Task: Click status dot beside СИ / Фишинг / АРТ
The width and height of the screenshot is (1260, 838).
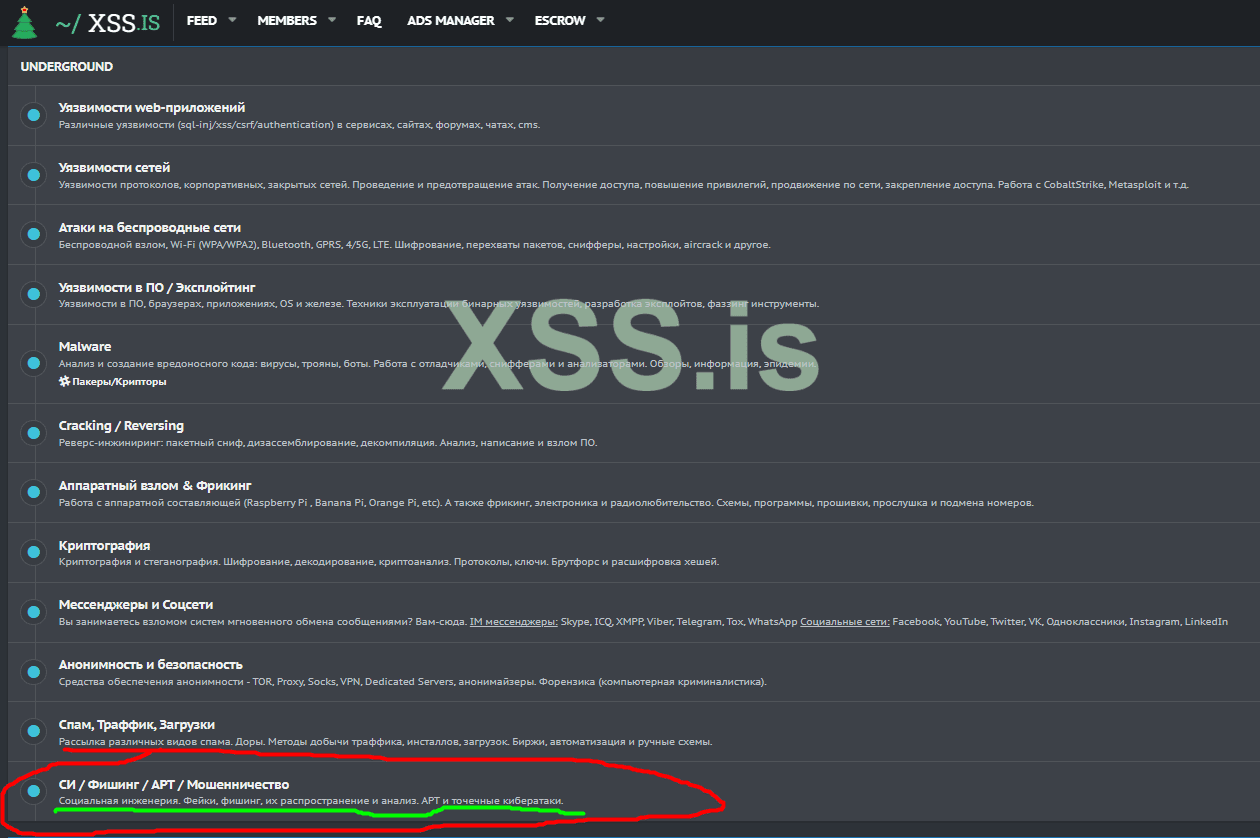Action: click(x=34, y=792)
